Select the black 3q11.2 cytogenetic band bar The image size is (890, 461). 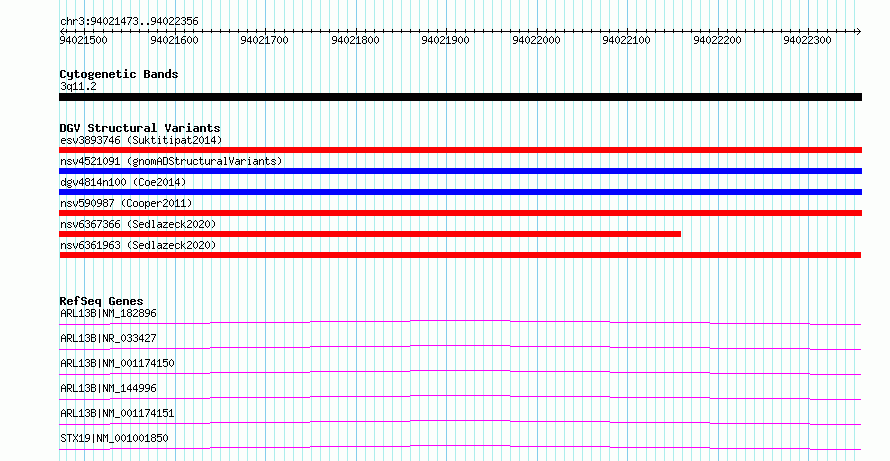click(x=460, y=97)
